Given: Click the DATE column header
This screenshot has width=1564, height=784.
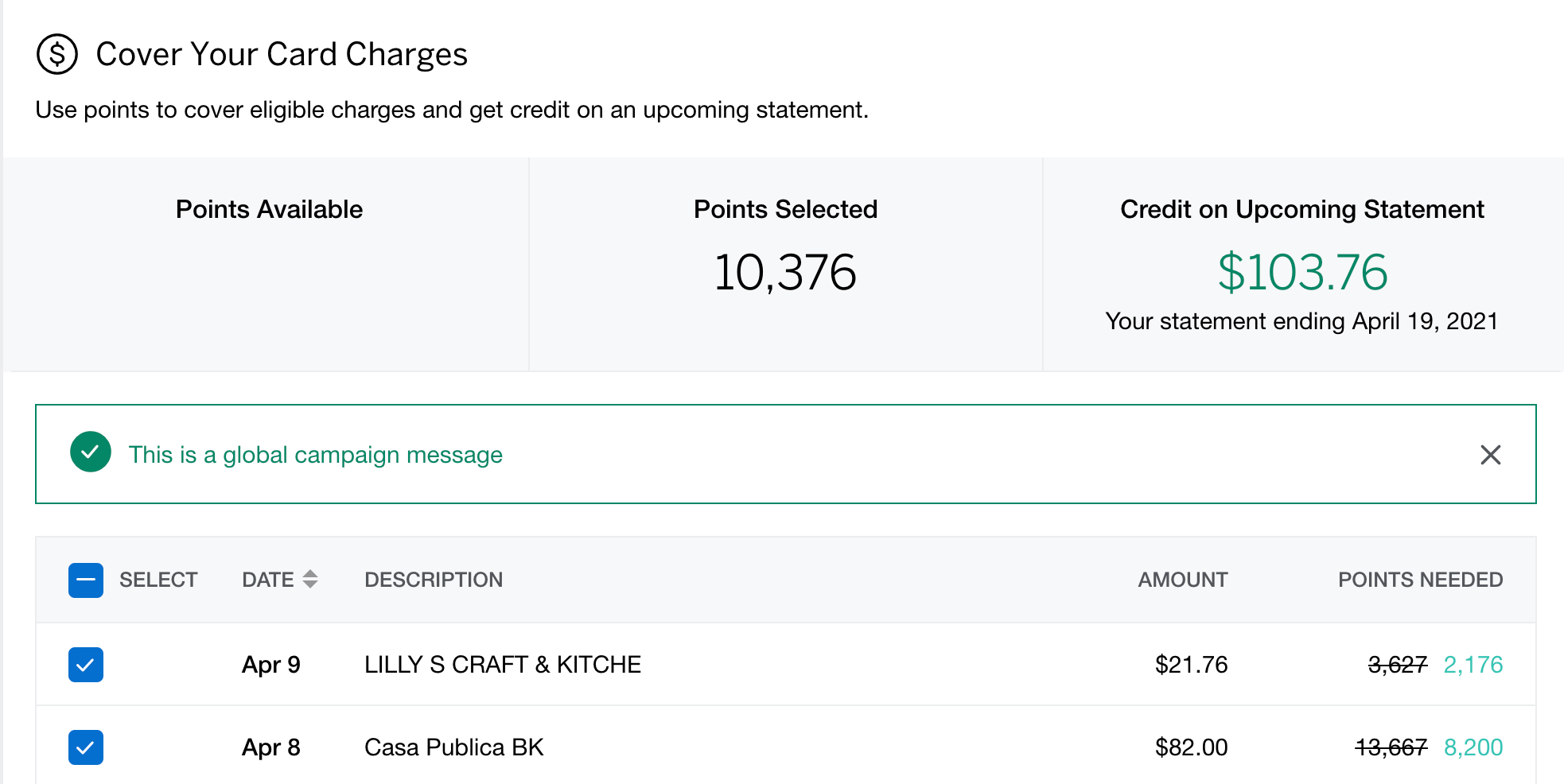Looking at the screenshot, I should (268, 580).
